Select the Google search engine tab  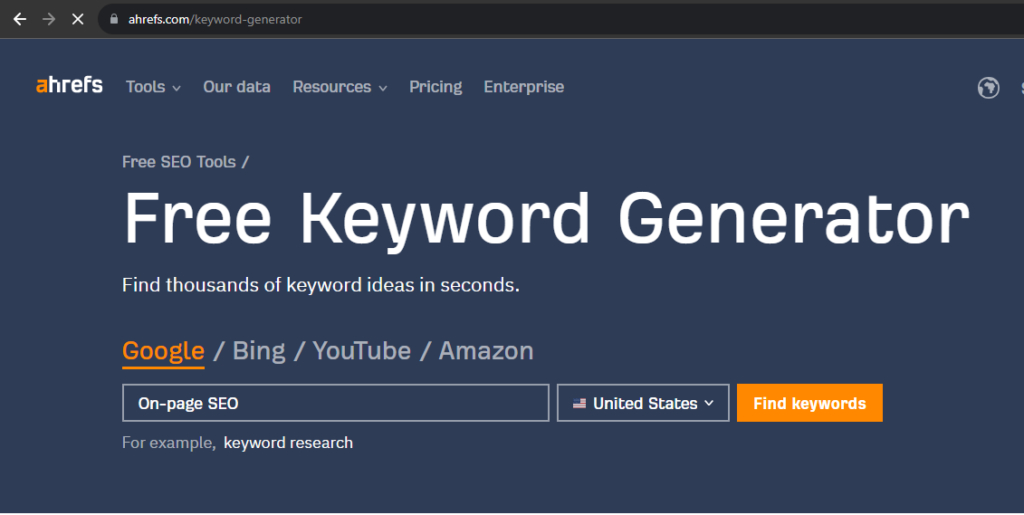[163, 351]
